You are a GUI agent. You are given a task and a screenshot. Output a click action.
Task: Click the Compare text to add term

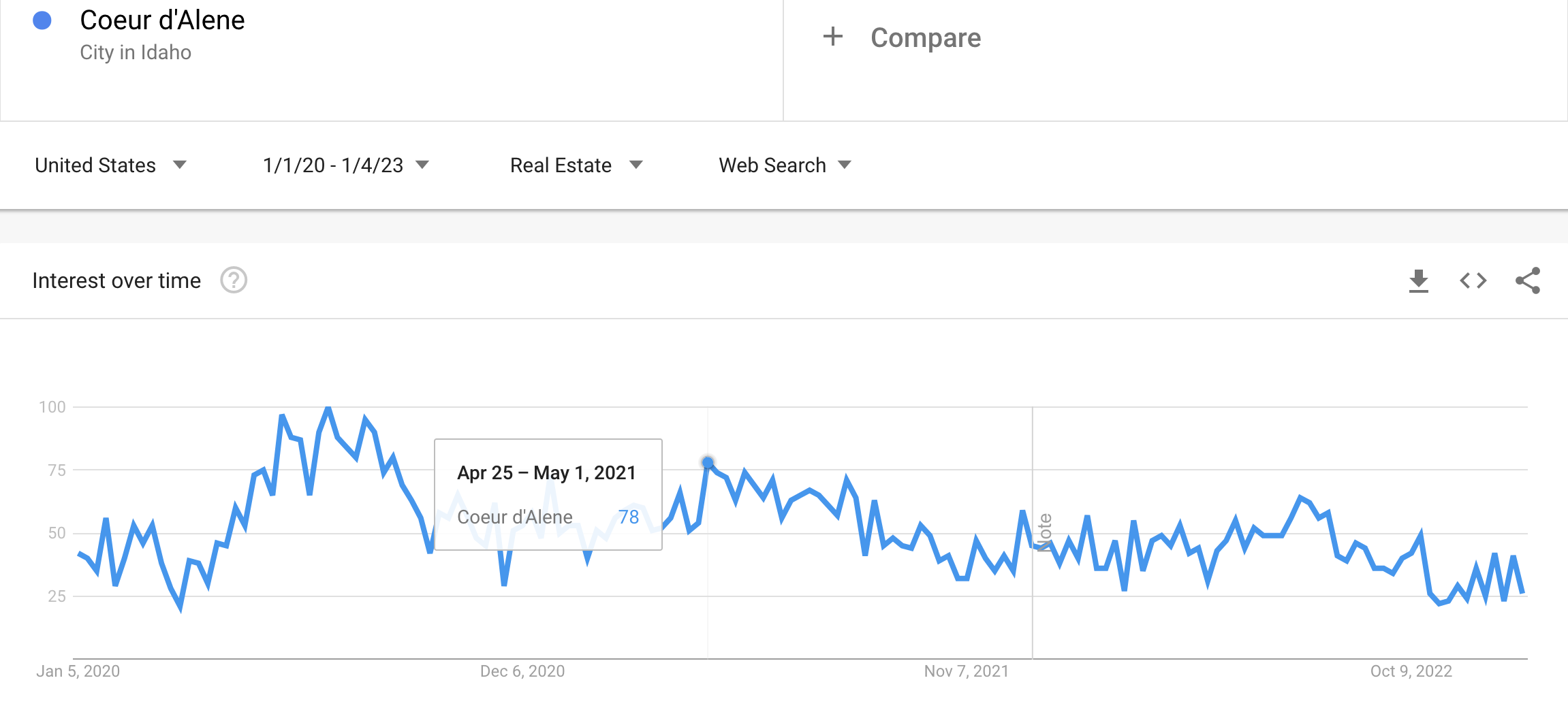925,38
